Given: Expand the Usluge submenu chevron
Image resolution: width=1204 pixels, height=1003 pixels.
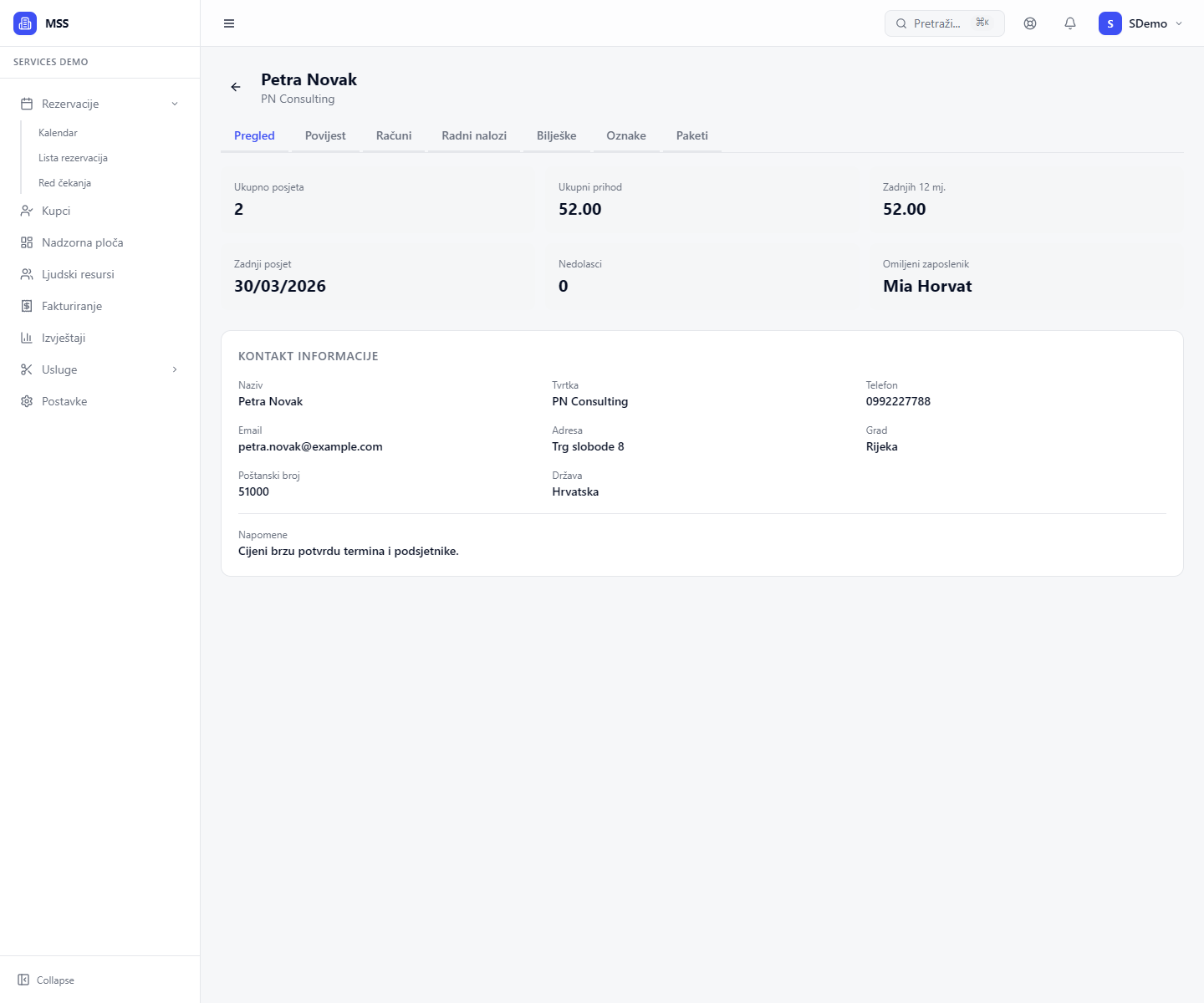Looking at the screenshot, I should coord(175,369).
